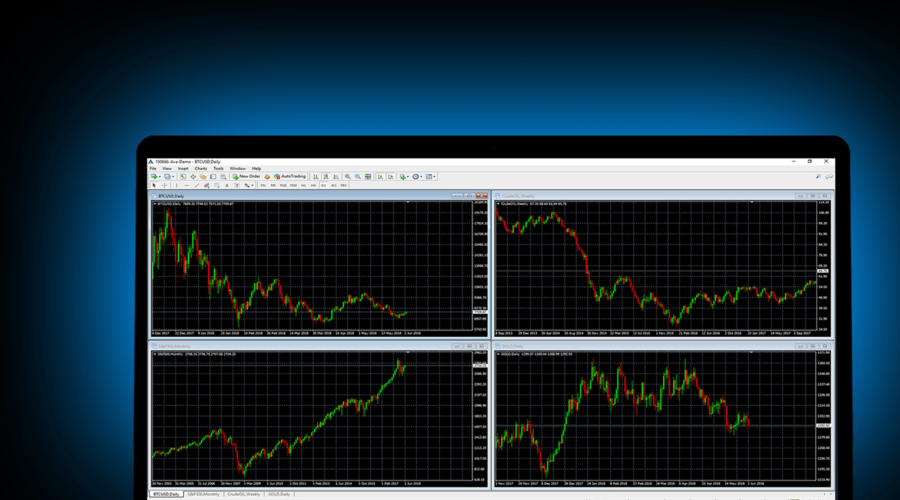
Task: Select the Cursor arrow tool
Action: click(x=154, y=185)
